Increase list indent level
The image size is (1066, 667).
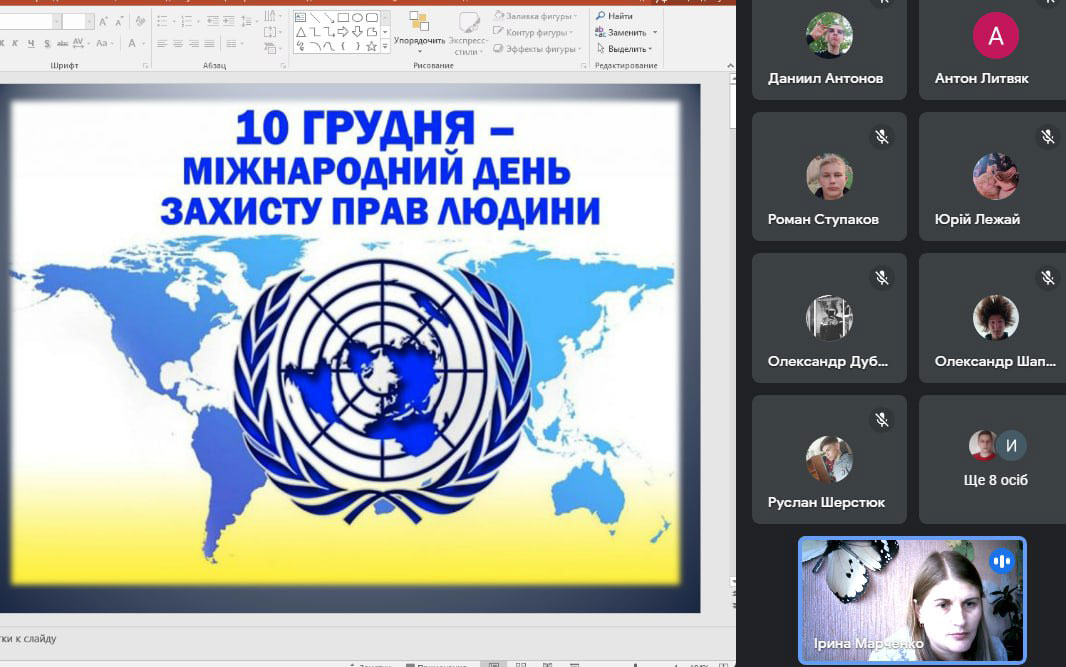point(228,21)
